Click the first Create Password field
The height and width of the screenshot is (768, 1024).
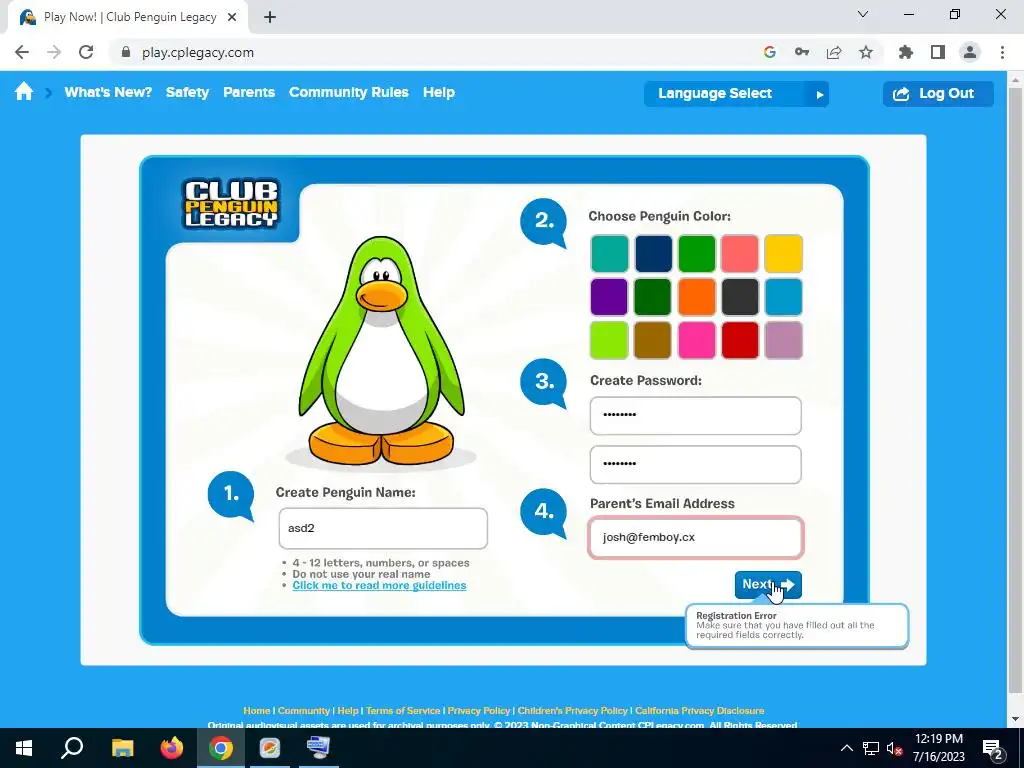click(696, 415)
